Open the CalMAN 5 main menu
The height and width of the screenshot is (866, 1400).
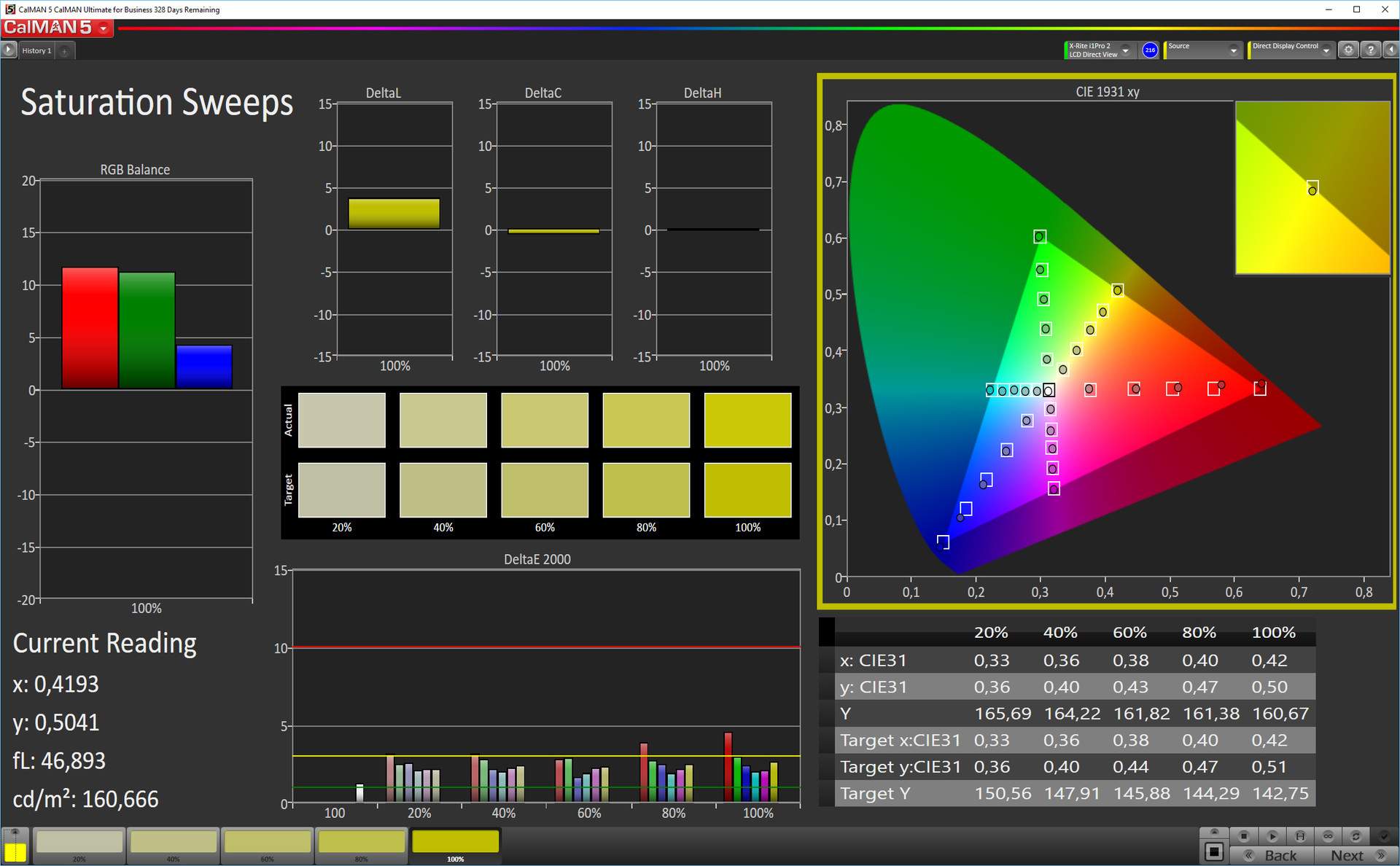click(x=104, y=28)
